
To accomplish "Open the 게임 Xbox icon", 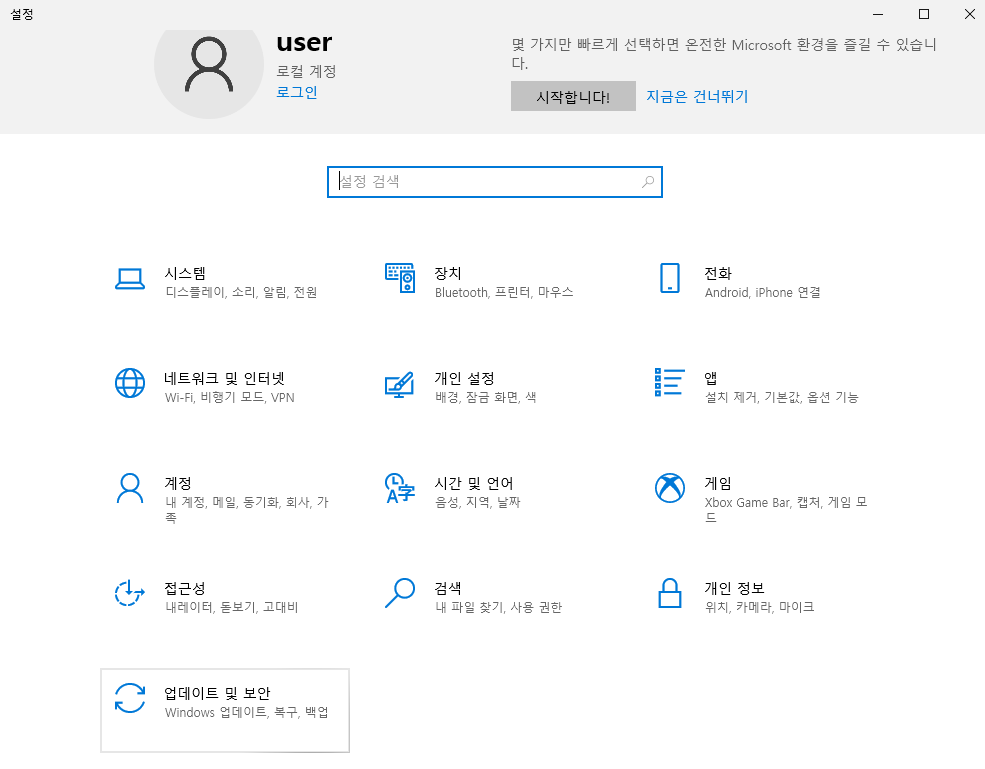I will [x=670, y=488].
